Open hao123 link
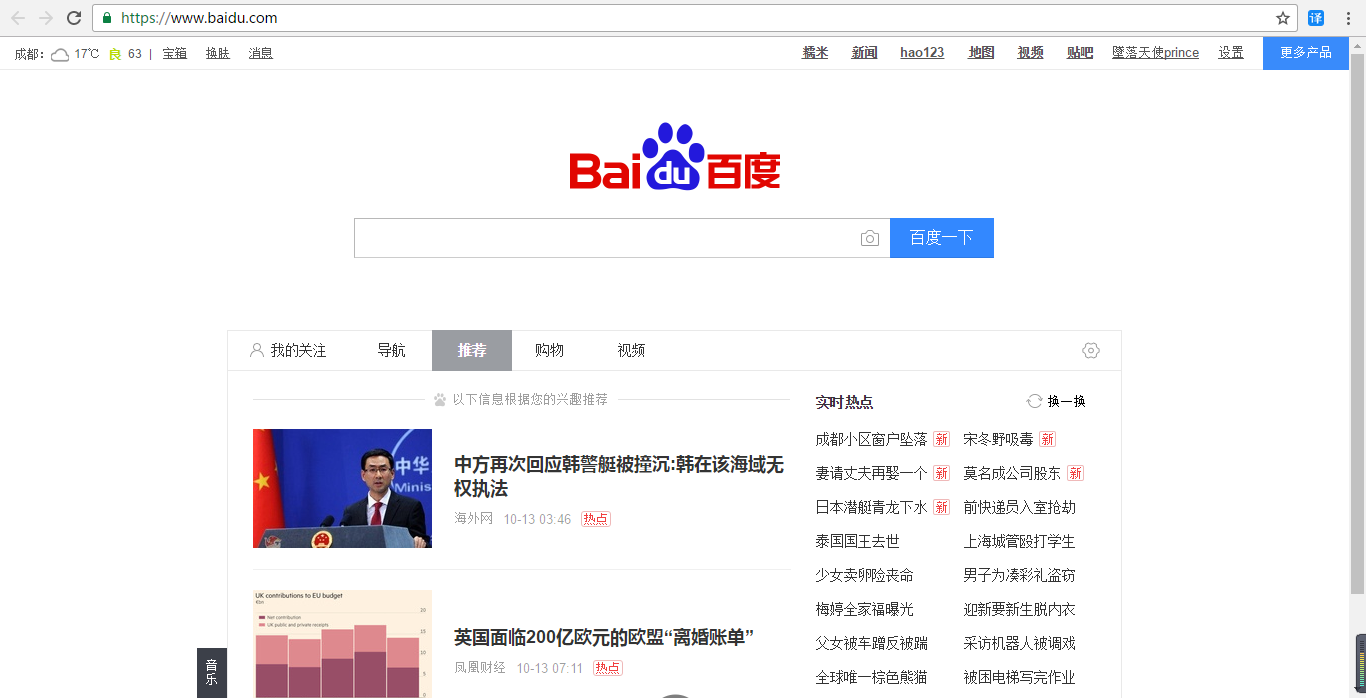This screenshot has height=698, width=1366. [x=922, y=53]
